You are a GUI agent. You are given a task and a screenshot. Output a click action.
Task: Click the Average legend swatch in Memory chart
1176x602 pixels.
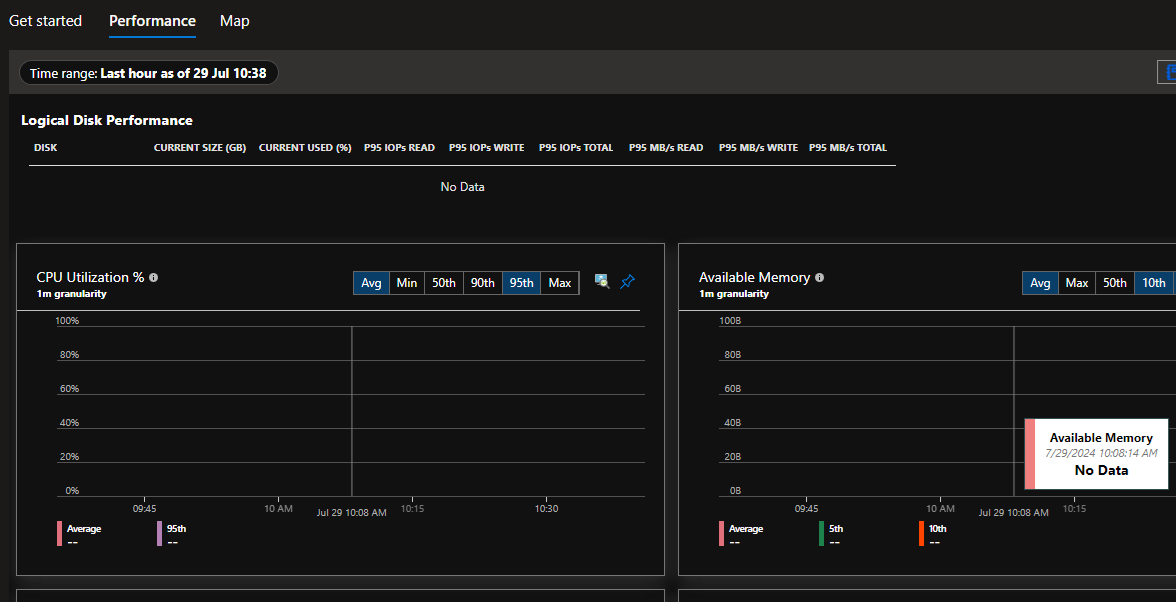(x=722, y=534)
